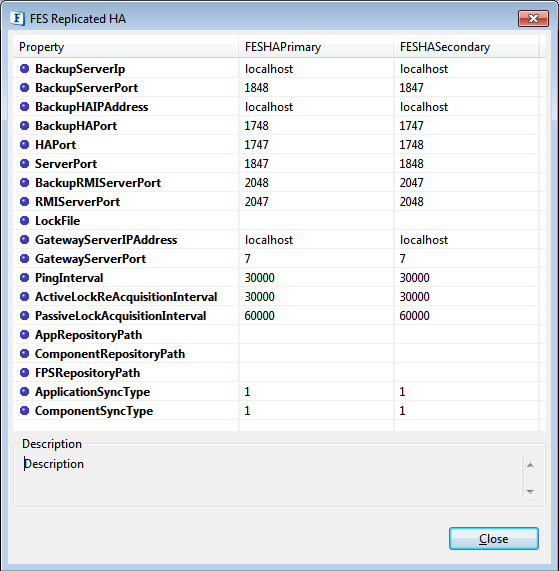The height and width of the screenshot is (571, 559).
Task: Click the Fiorano F icon in title bar
Action: [17, 18]
